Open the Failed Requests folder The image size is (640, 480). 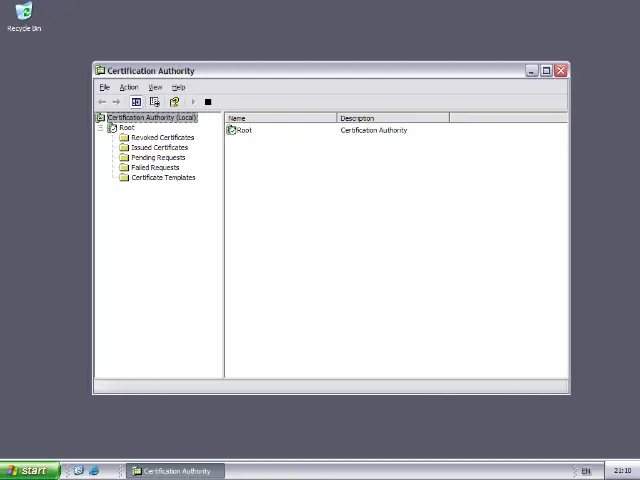(x=155, y=168)
